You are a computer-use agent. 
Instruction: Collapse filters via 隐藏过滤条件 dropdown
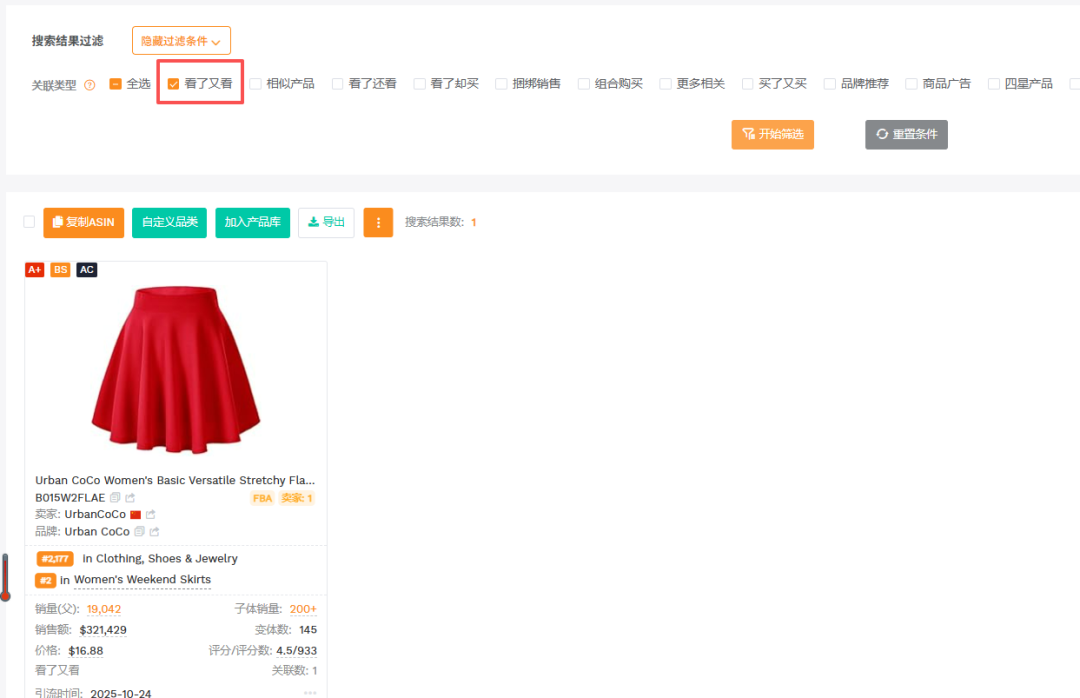click(181, 40)
